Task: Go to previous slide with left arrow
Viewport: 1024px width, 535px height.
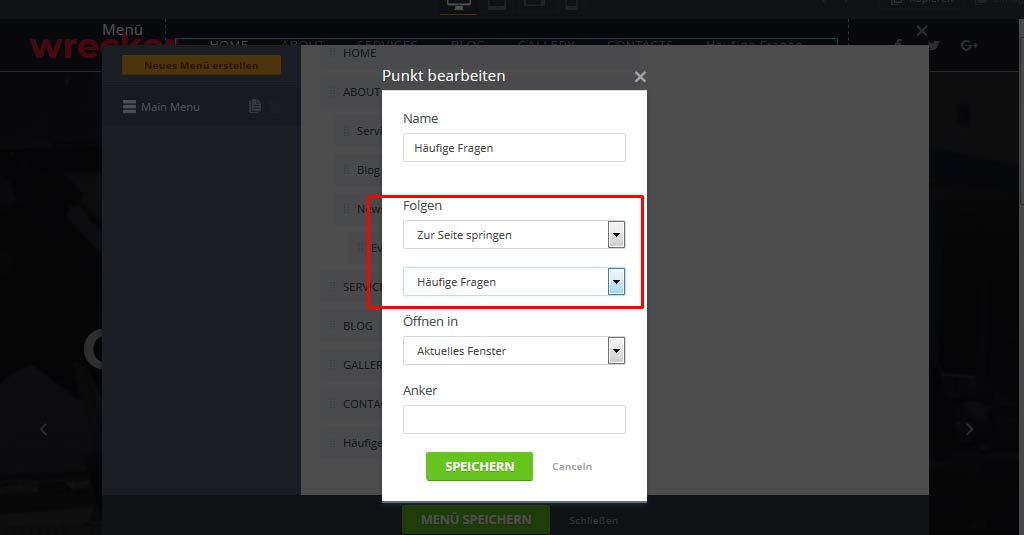Action: click(x=43, y=429)
